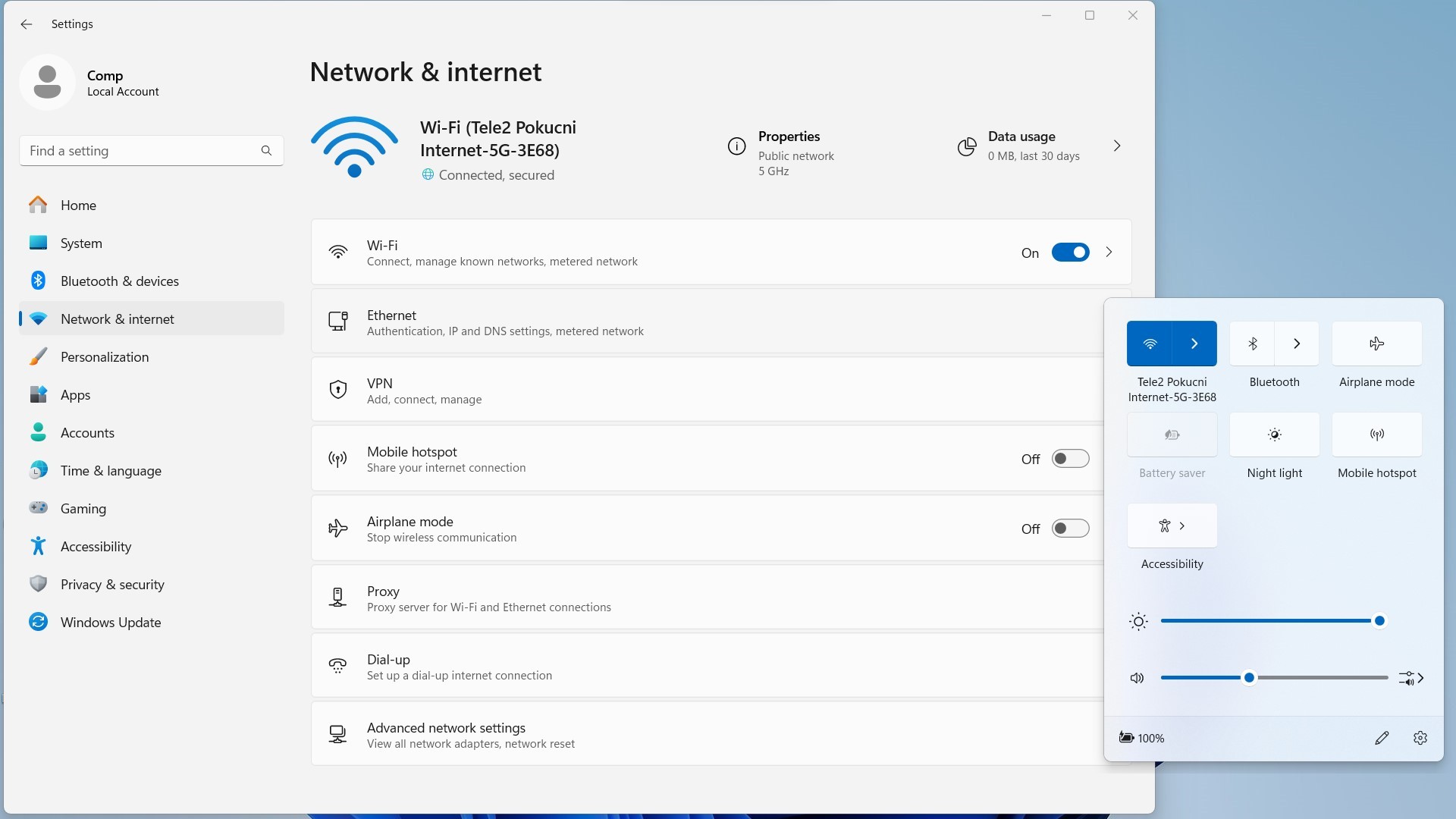1456x819 pixels.
Task: Click the Find a setting field
Action: [x=152, y=151]
